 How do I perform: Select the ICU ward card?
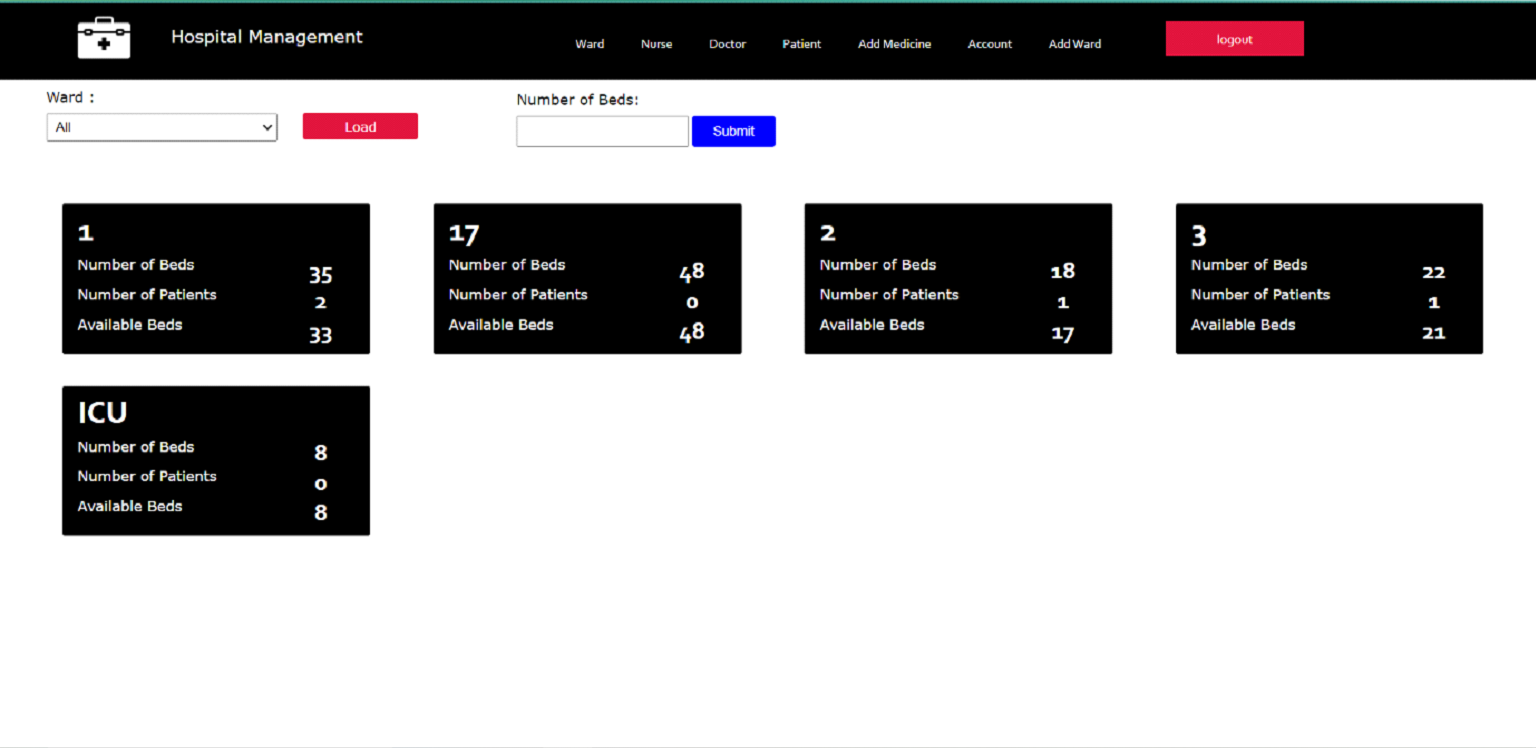[215, 460]
